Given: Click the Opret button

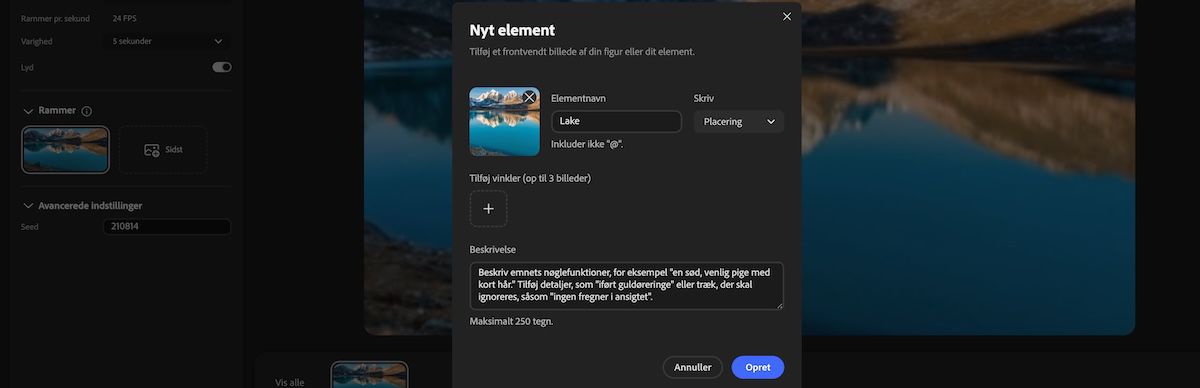Looking at the screenshot, I should click(x=758, y=367).
